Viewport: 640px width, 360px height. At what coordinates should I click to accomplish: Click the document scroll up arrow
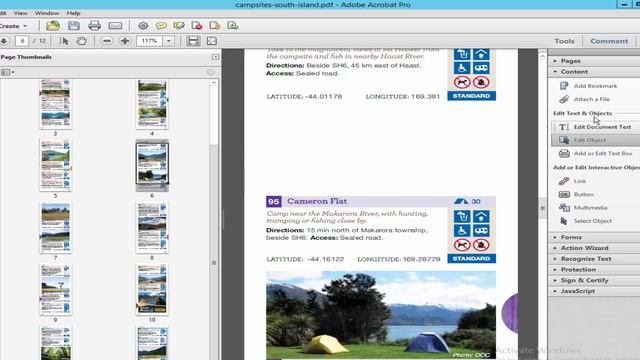point(542,56)
